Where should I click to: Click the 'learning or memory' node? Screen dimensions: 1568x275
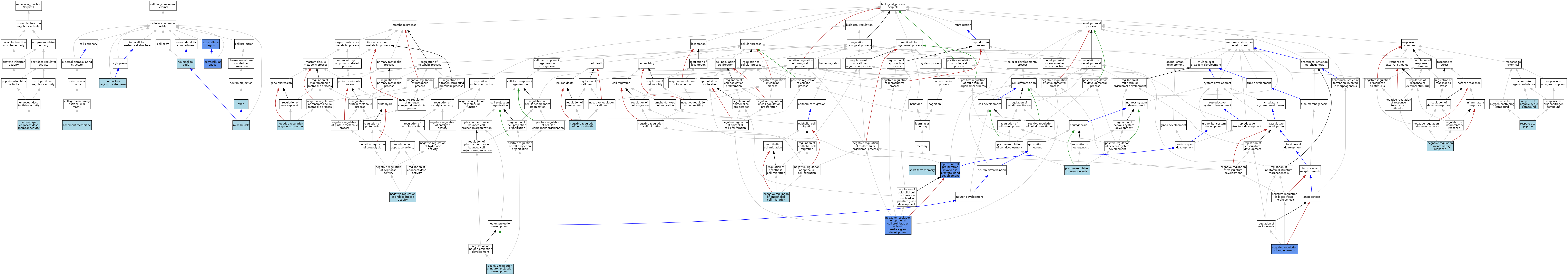tap(922, 125)
